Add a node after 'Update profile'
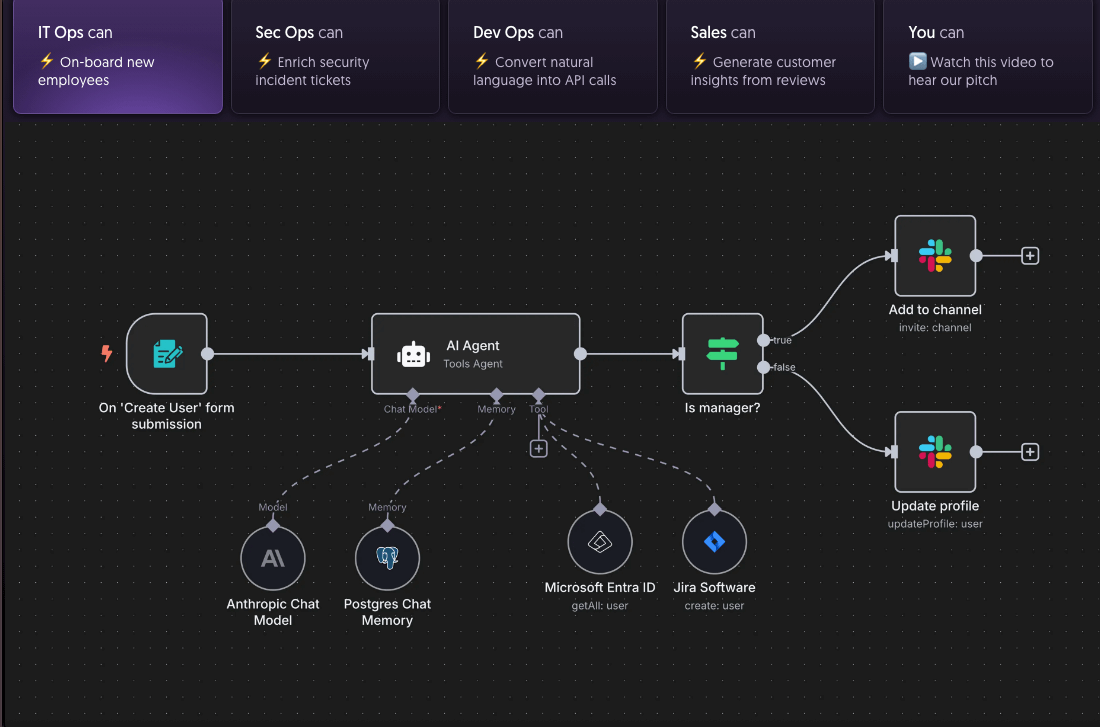Image resolution: width=1100 pixels, height=727 pixels. 1030,452
